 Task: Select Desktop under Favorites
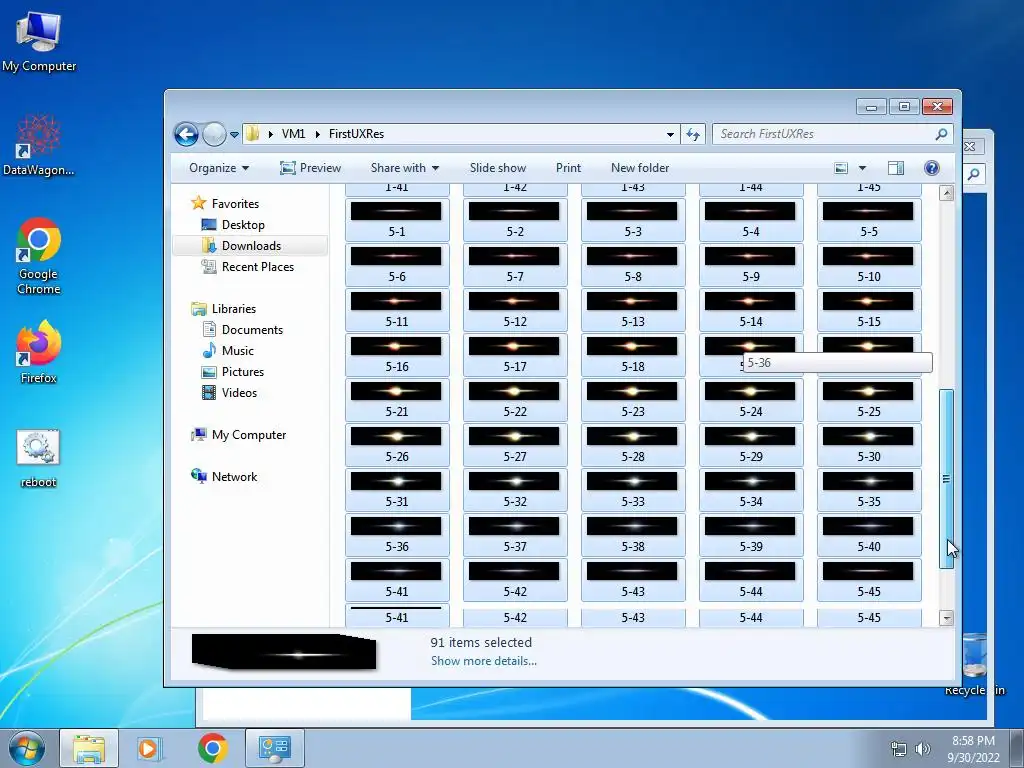tap(233, 225)
